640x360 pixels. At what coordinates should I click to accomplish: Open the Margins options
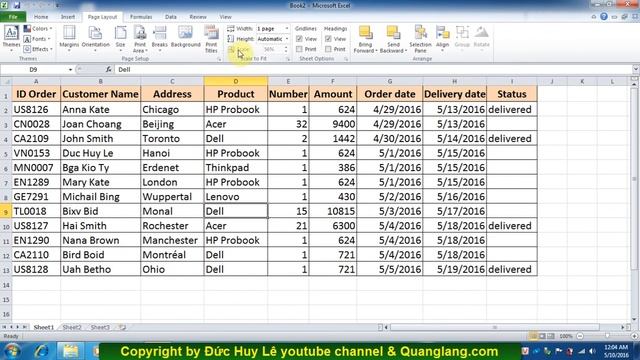click(69, 38)
